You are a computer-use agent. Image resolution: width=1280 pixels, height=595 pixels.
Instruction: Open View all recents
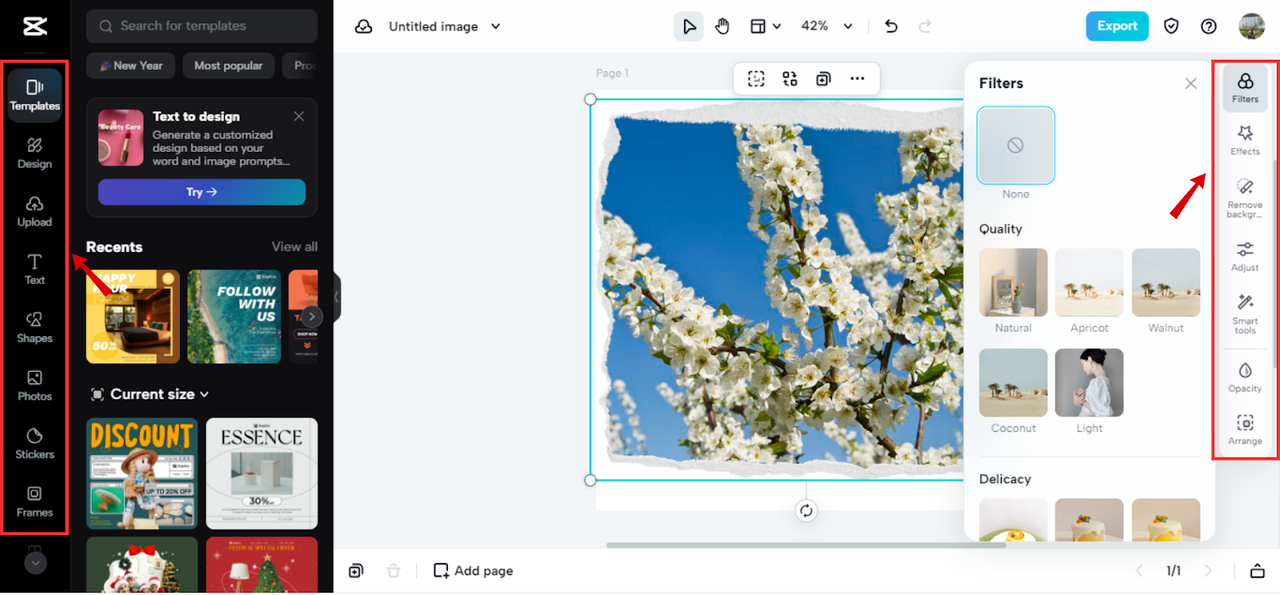[x=294, y=247]
